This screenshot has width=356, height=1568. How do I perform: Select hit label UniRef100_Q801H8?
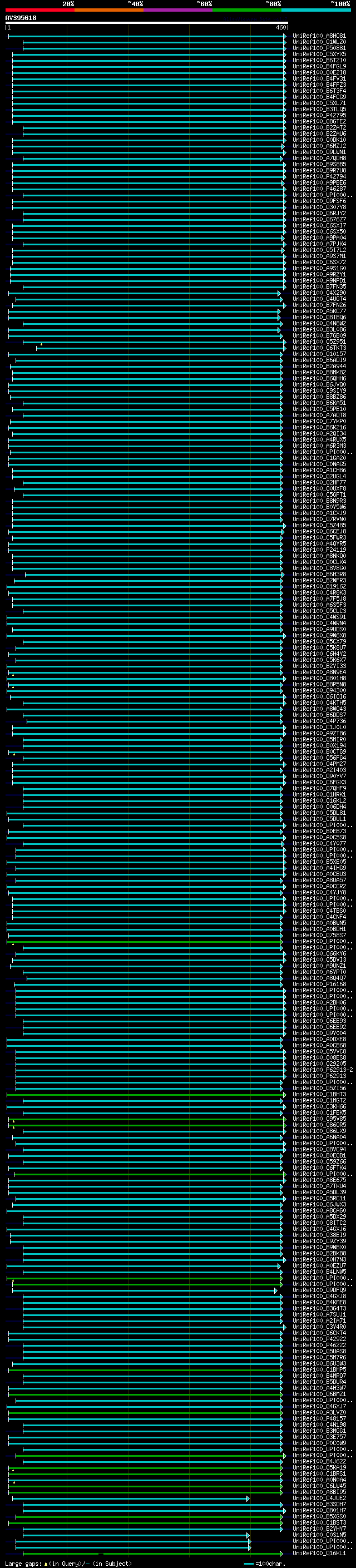tap(319, 678)
